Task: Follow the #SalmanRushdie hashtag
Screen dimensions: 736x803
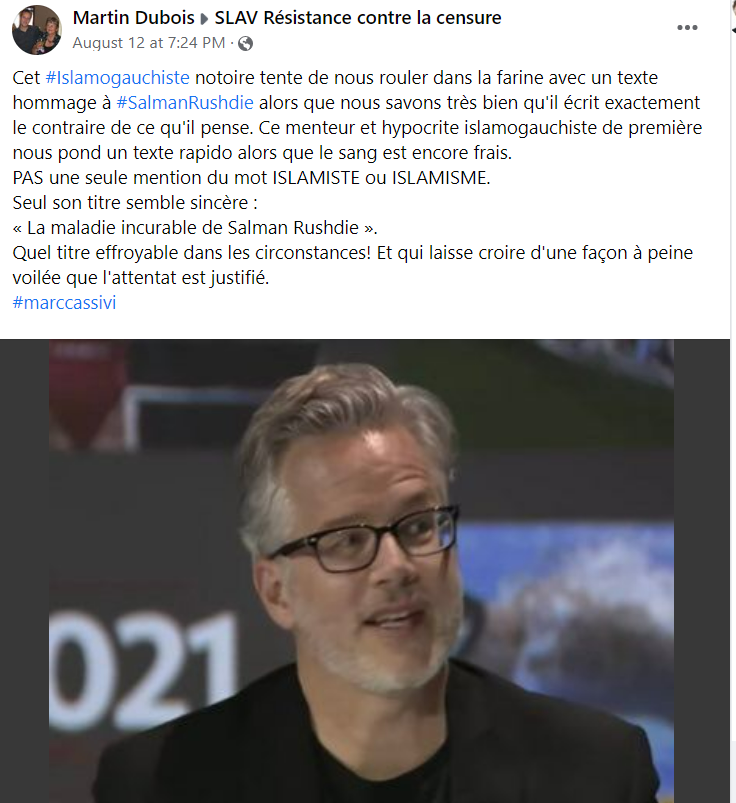Action: pos(185,103)
